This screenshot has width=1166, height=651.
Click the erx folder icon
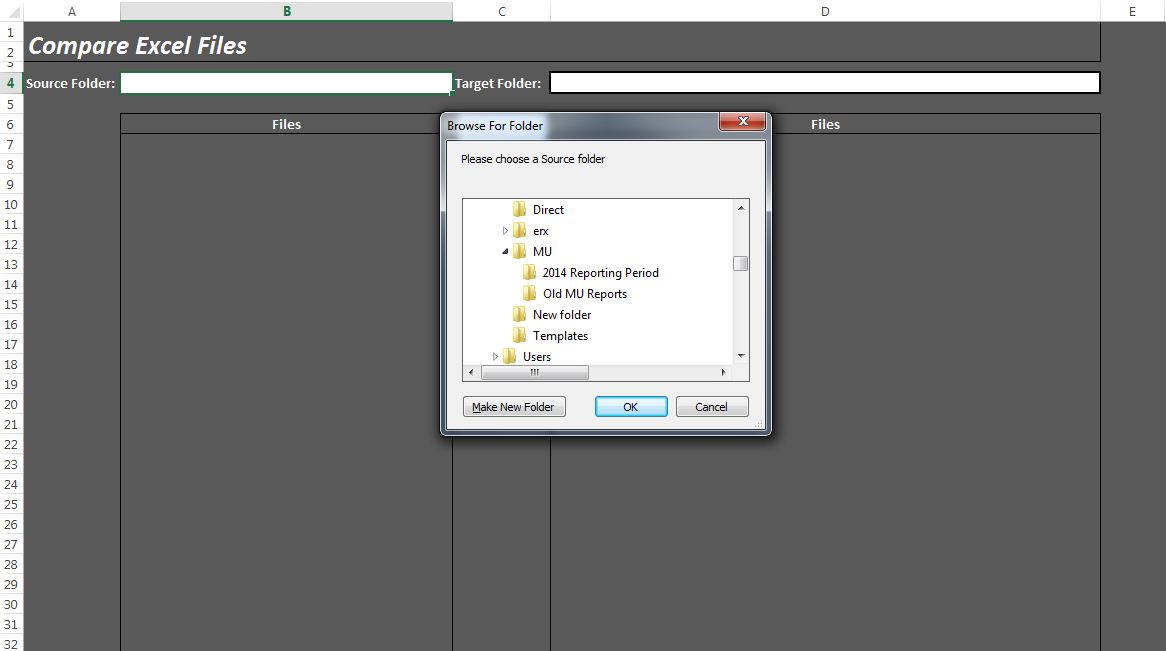[519, 231]
